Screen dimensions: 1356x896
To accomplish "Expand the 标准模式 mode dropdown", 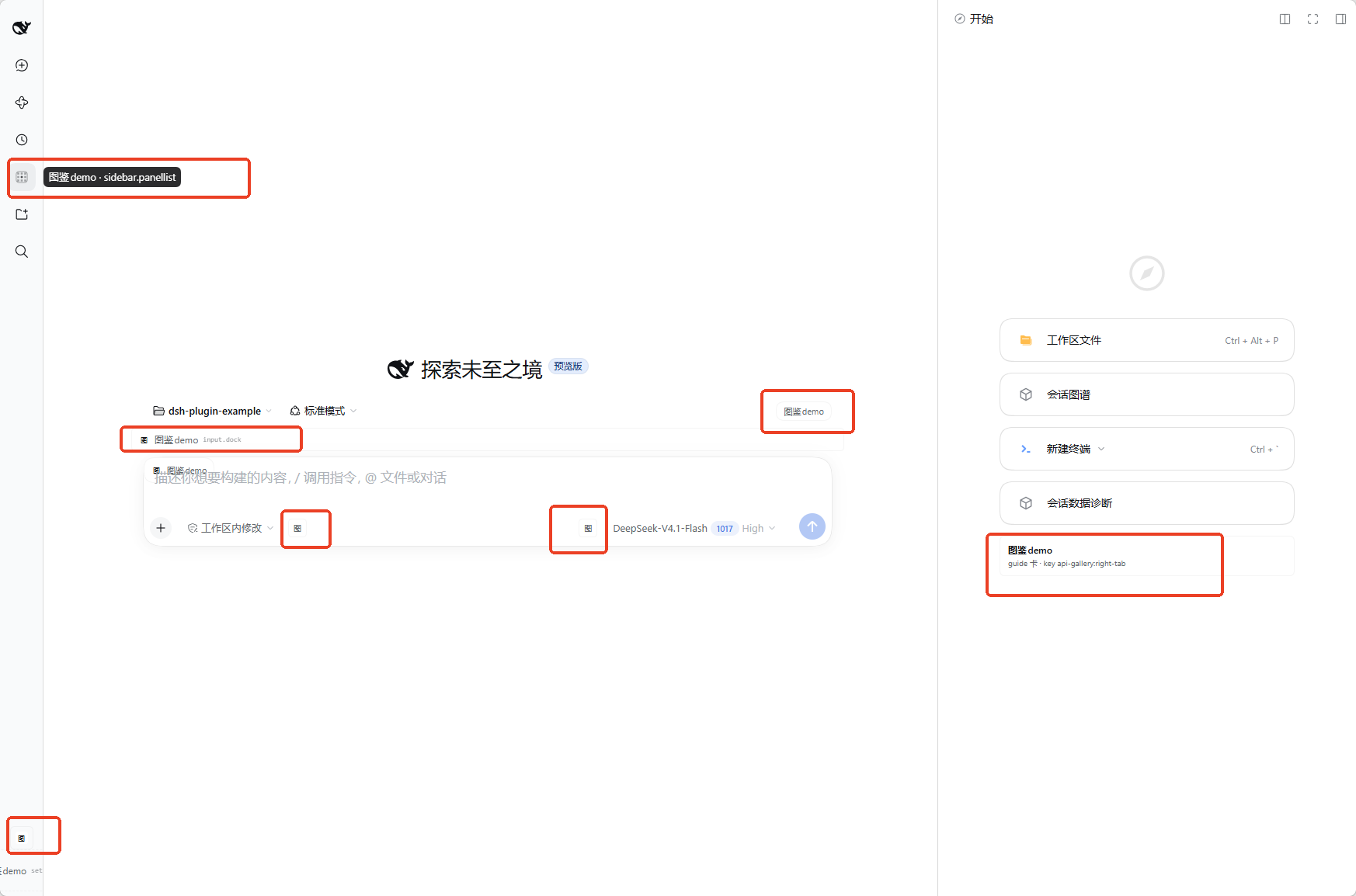I will pyautogui.click(x=323, y=411).
